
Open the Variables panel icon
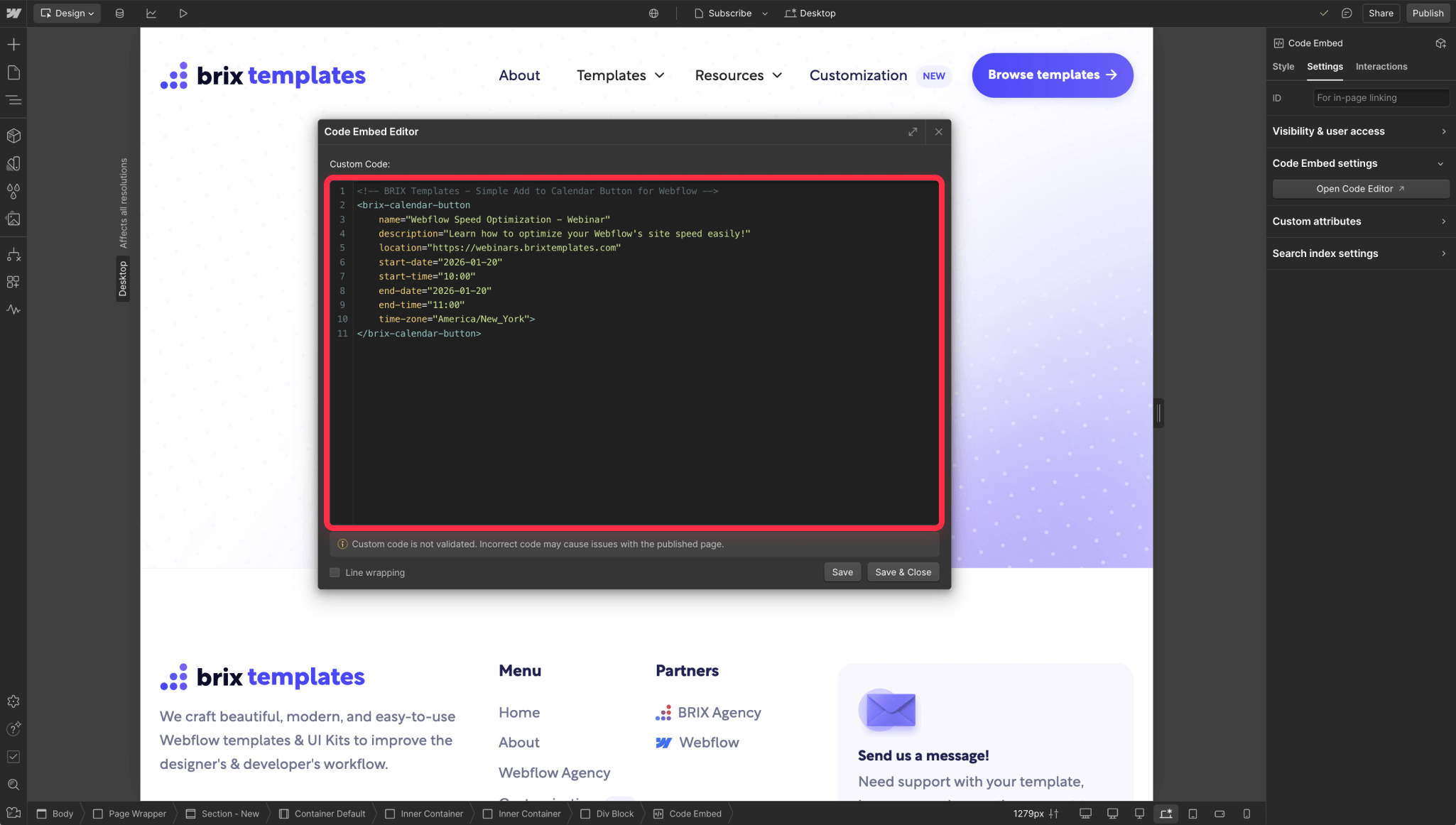point(13,163)
